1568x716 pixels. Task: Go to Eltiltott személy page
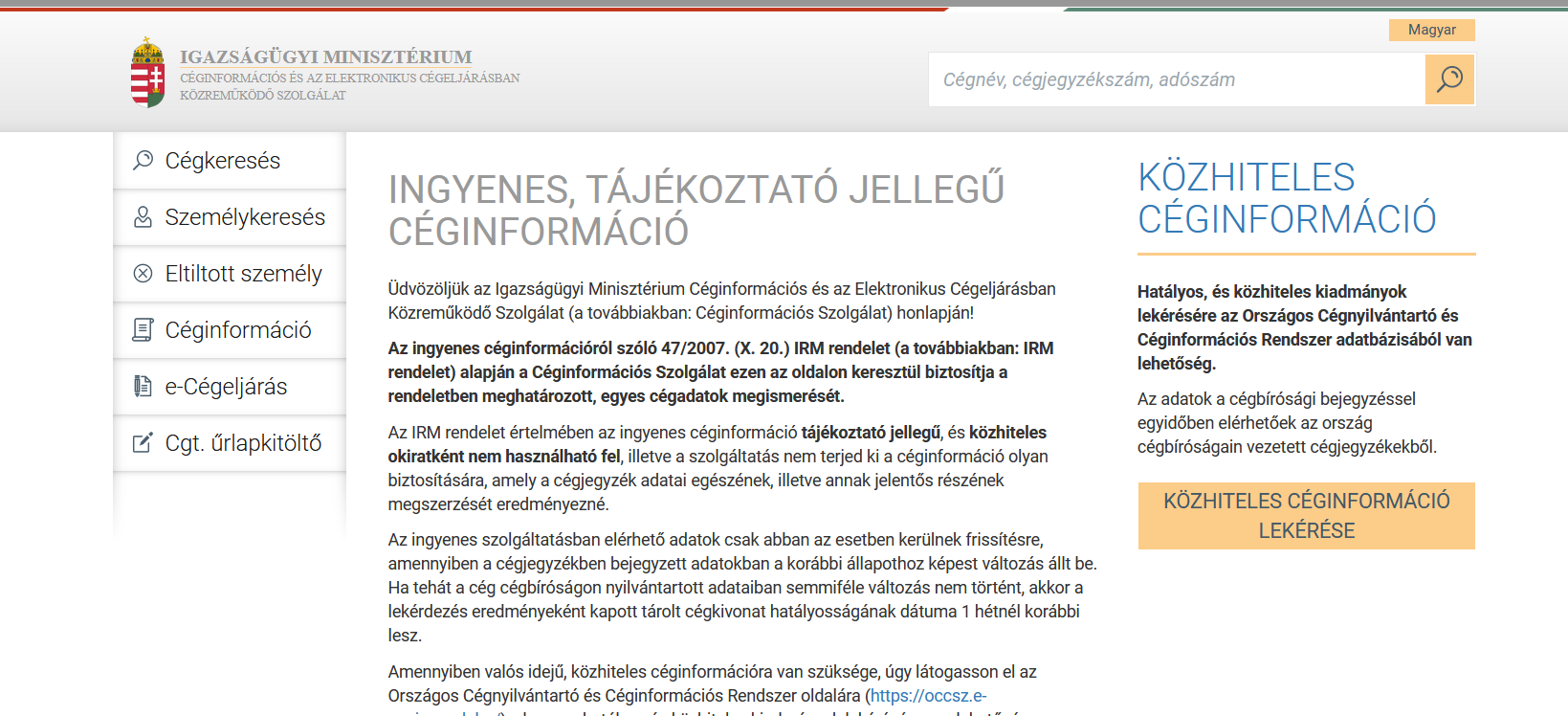click(243, 274)
